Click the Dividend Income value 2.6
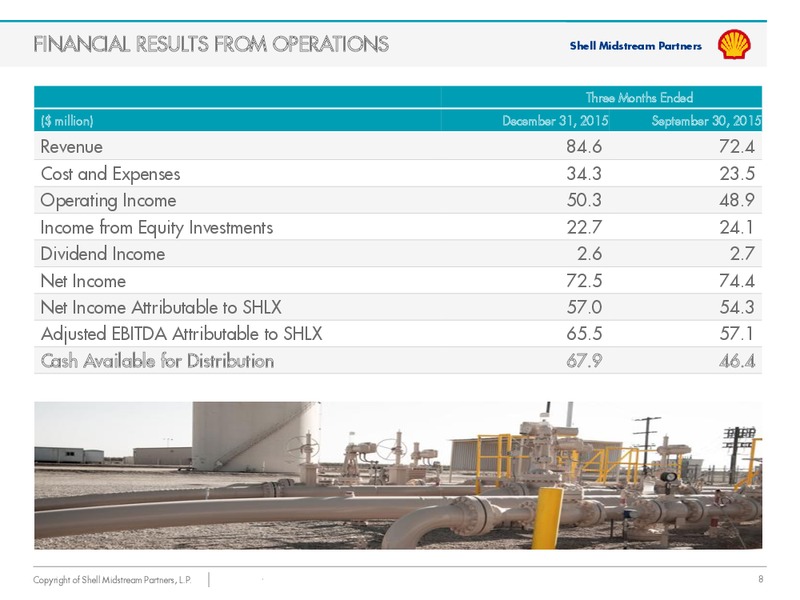 (589, 254)
